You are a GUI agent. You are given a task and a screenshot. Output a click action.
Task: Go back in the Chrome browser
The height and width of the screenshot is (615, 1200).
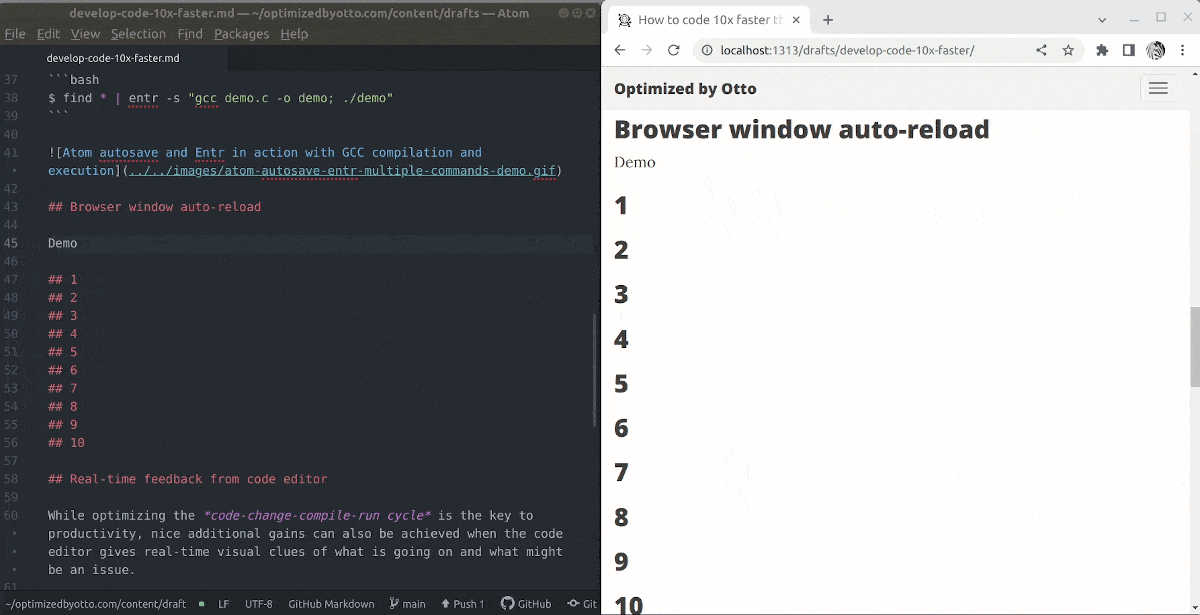point(620,50)
